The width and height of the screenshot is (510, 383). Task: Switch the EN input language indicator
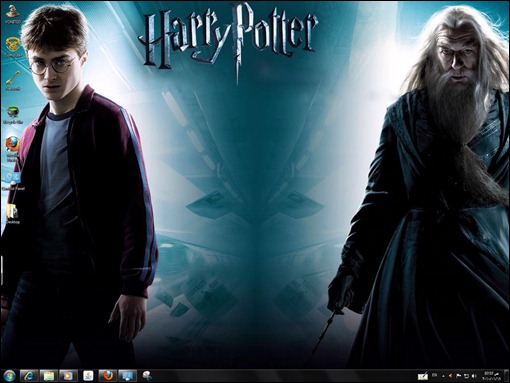(x=434, y=376)
